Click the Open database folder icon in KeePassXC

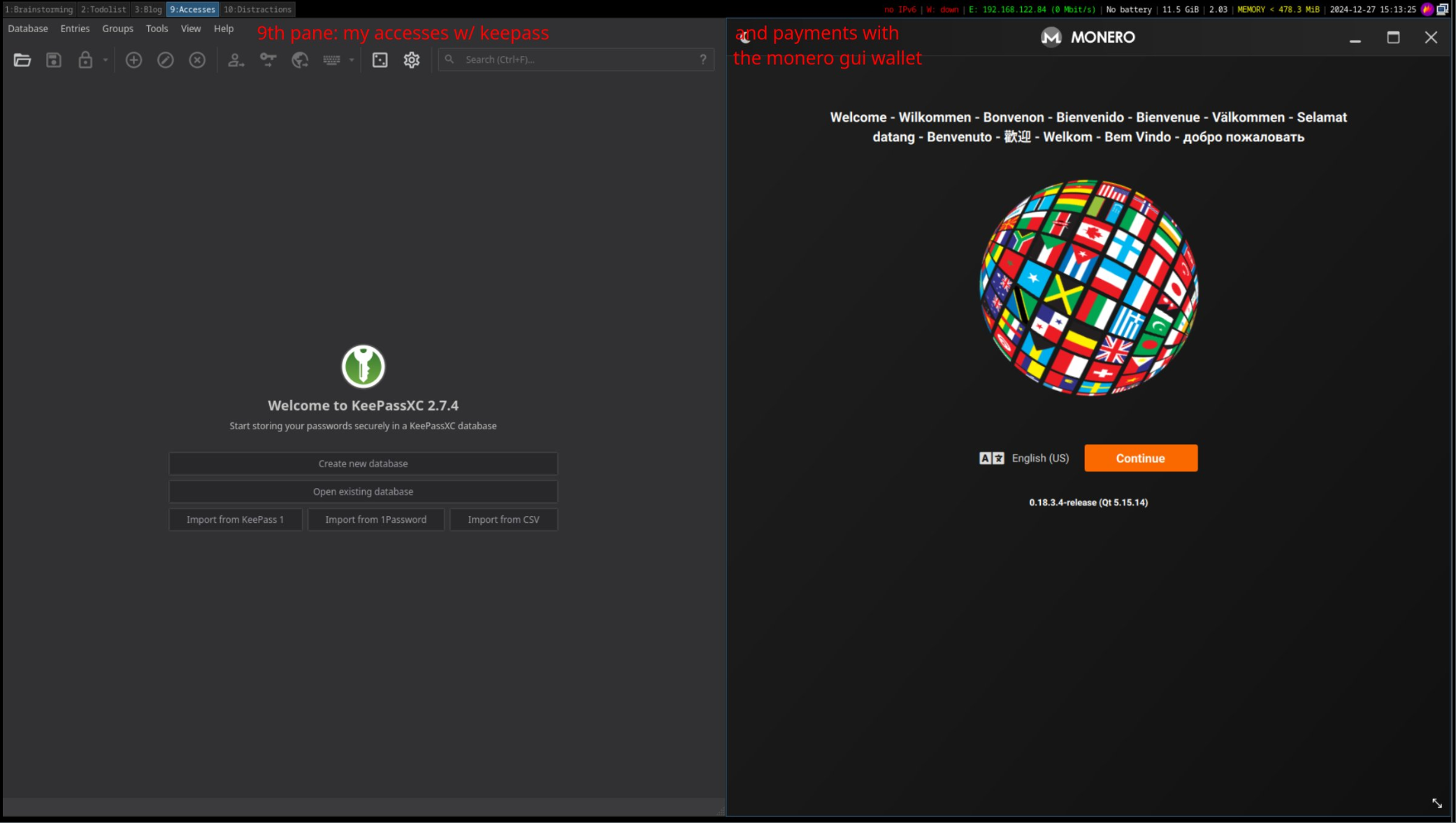click(x=22, y=60)
